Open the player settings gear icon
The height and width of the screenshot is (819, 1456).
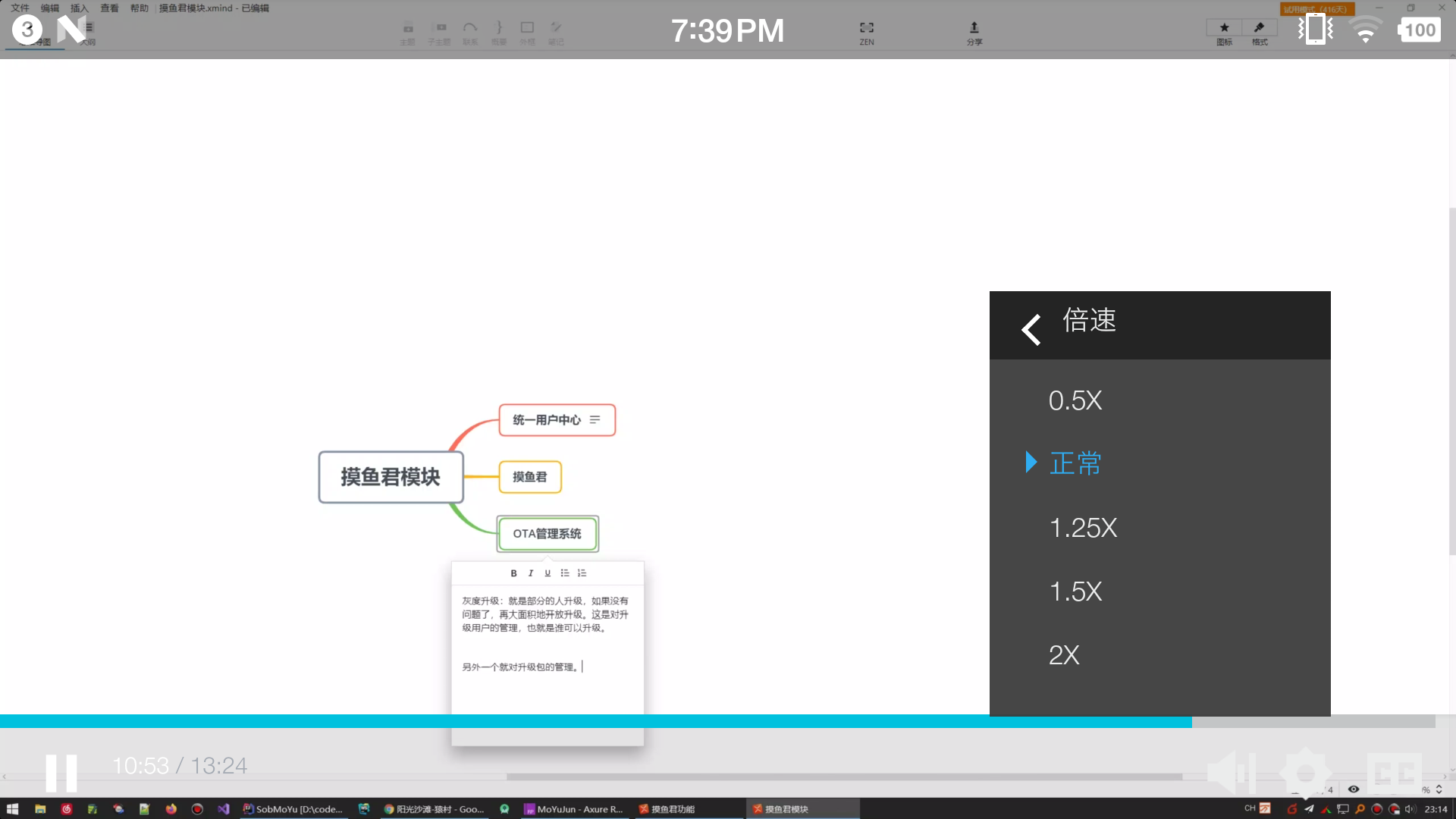1305,772
